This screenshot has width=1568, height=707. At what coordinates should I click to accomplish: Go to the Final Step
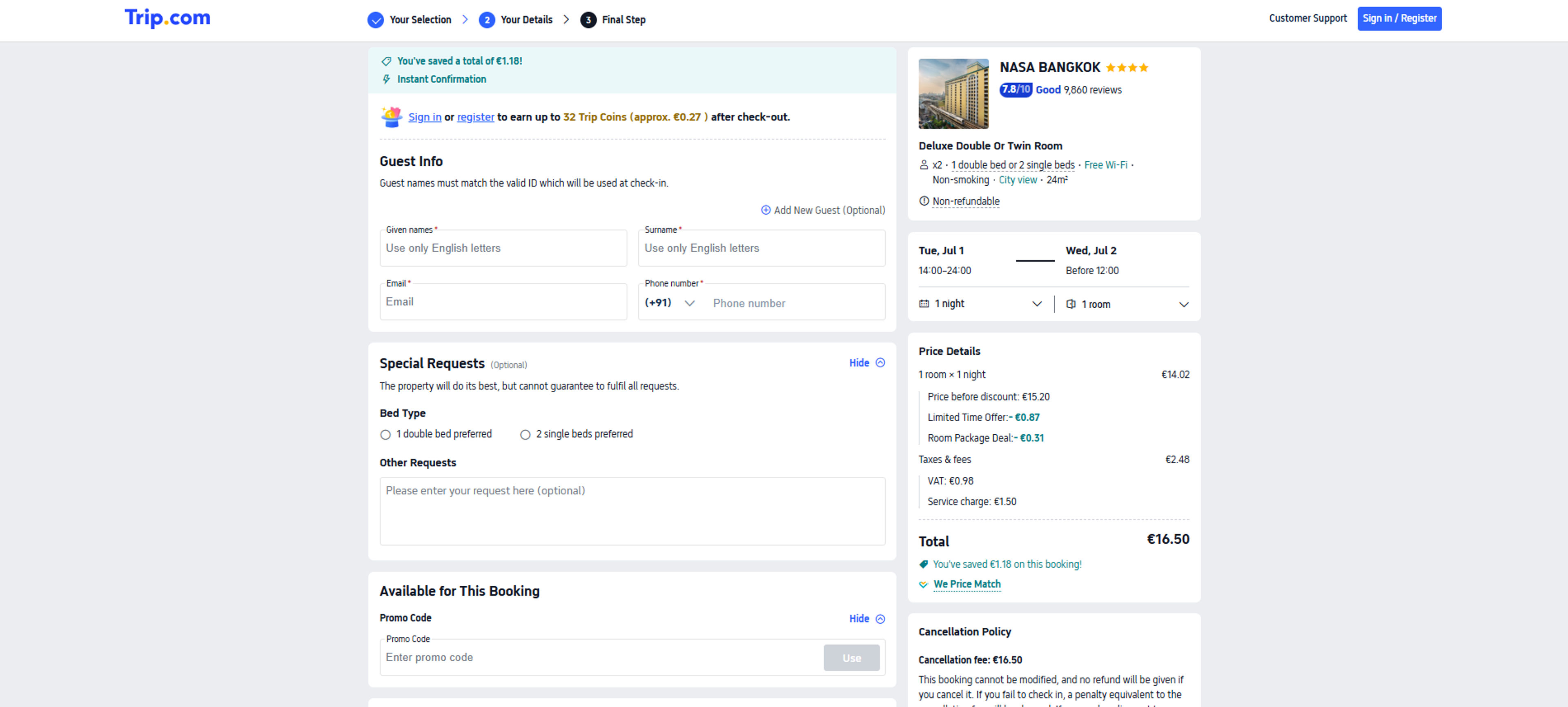click(x=624, y=20)
